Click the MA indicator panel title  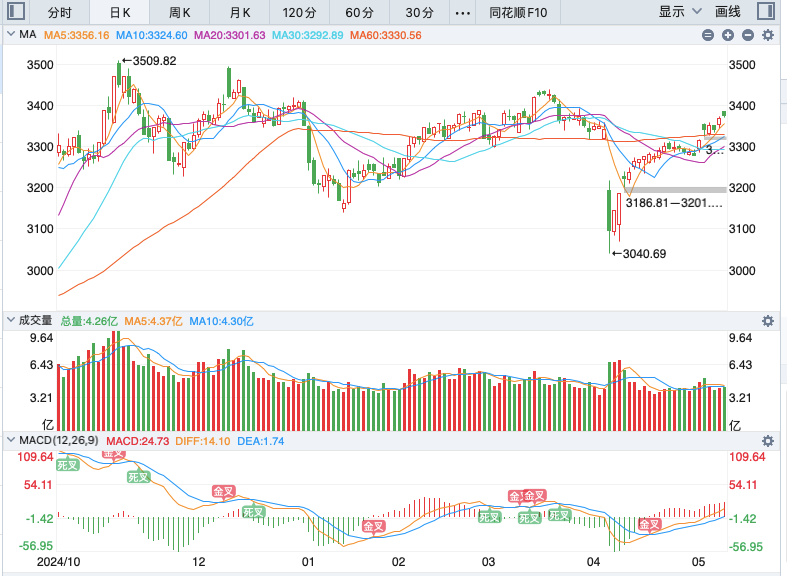[x=28, y=34]
